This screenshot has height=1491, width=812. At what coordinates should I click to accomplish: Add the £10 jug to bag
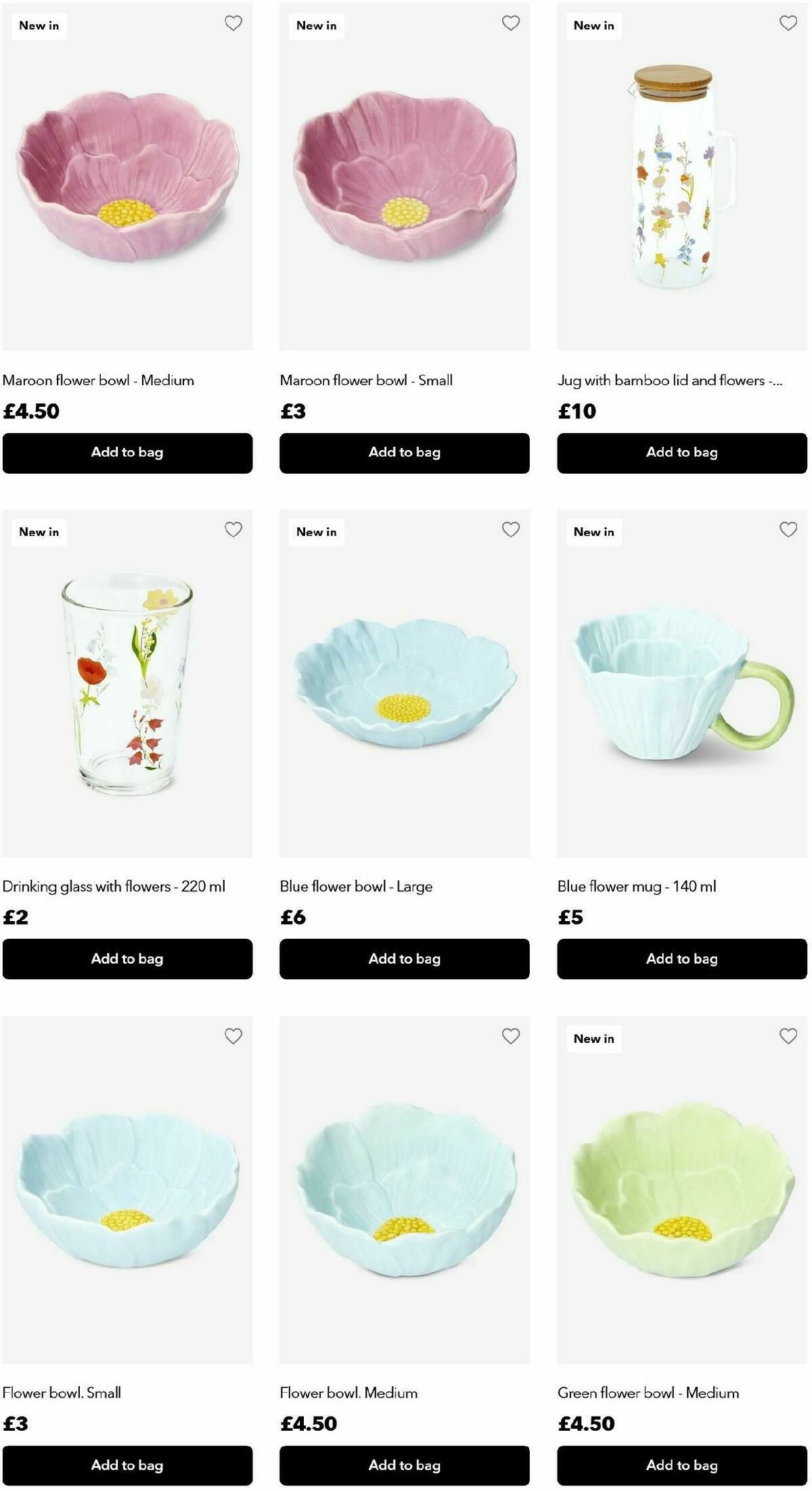(682, 453)
